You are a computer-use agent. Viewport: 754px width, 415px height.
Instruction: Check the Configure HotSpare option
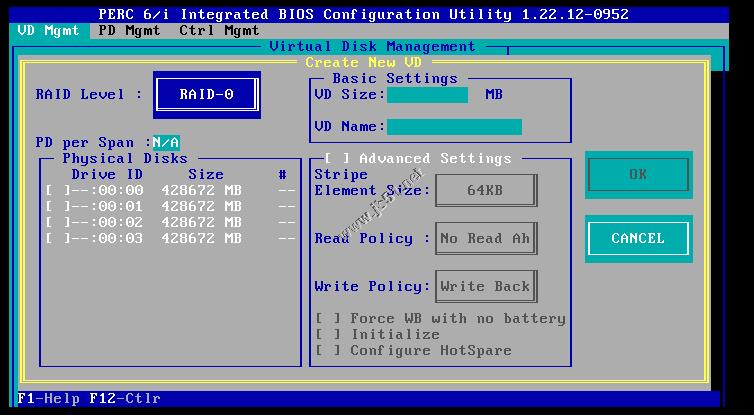pyautogui.click(x=329, y=351)
